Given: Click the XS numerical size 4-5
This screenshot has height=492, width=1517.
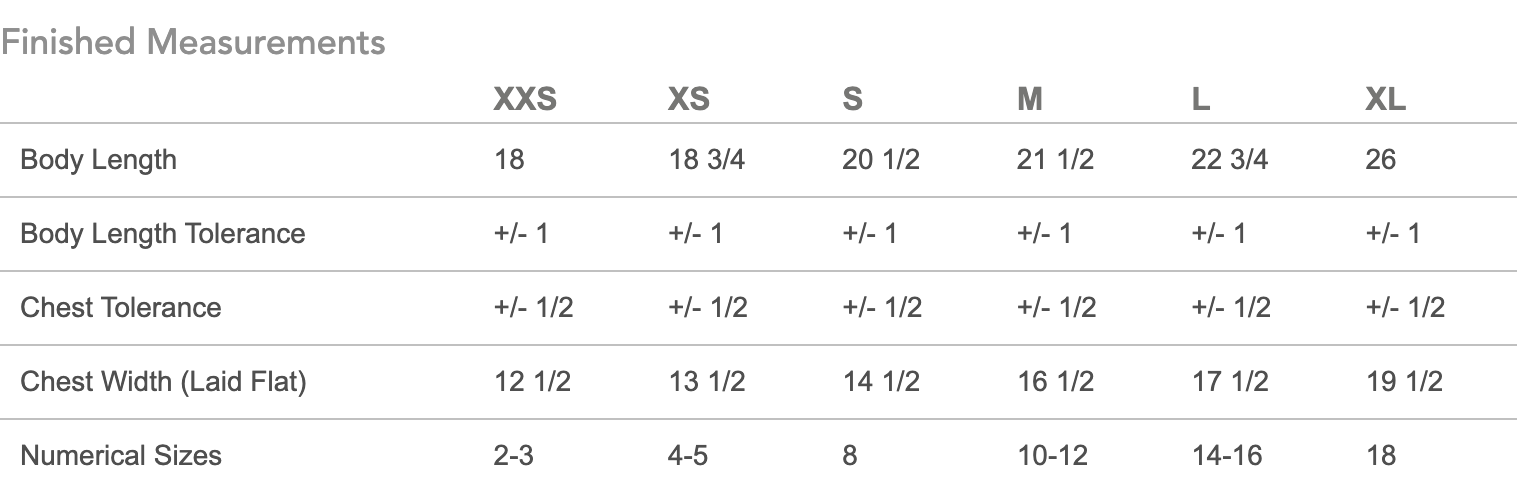Looking at the screenshot, I should (x=689, y=456).
